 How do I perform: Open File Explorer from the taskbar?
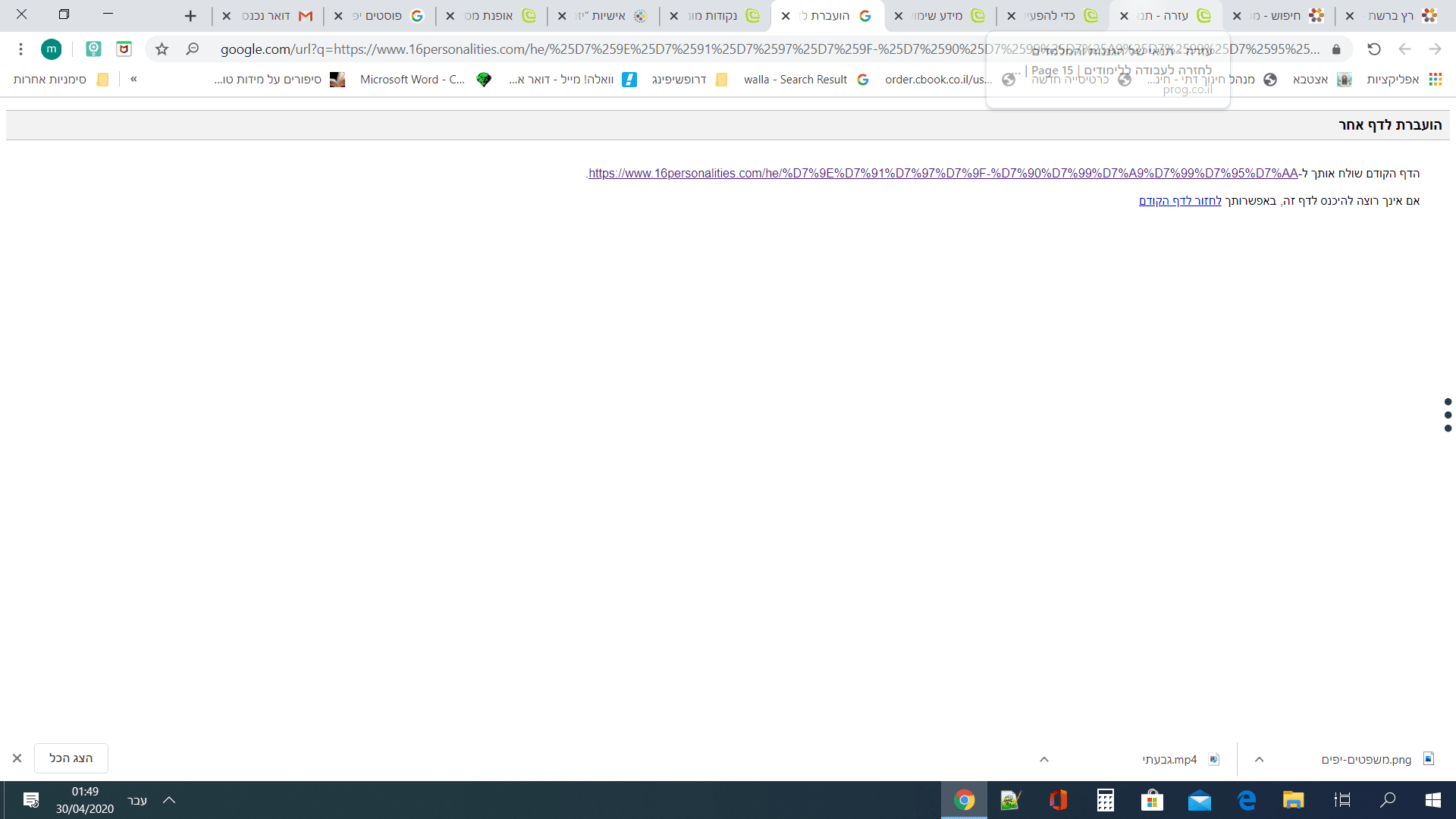pyautogui.click(x=1293, y=800)
